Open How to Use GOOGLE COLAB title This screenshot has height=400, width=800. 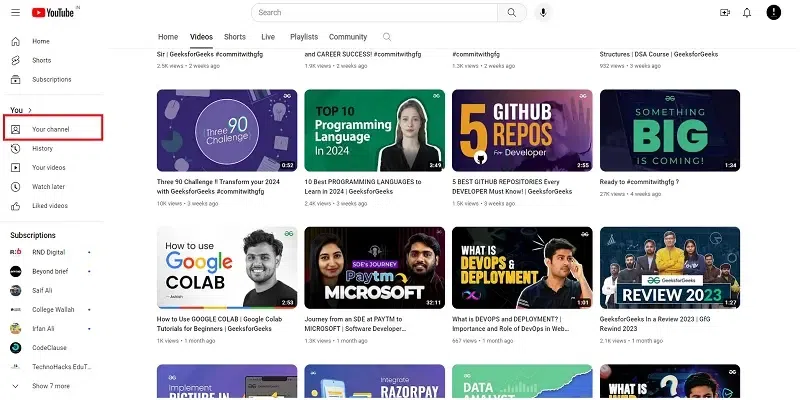(219, 324)
